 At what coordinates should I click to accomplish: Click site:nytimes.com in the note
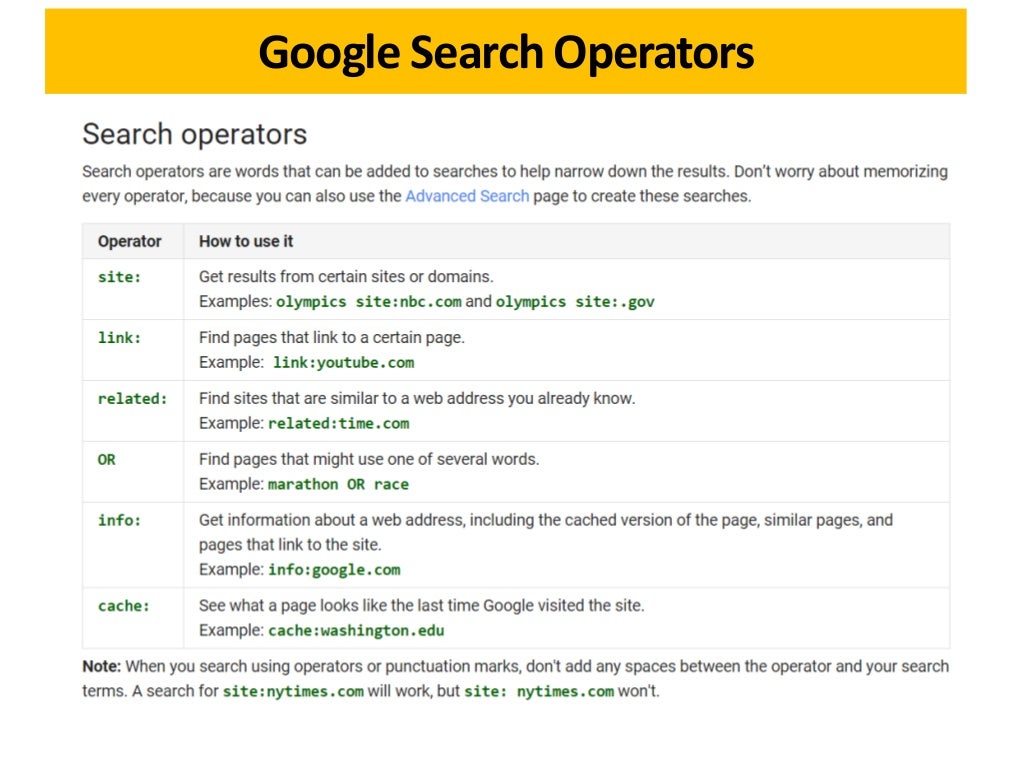(x=293, y=692)
